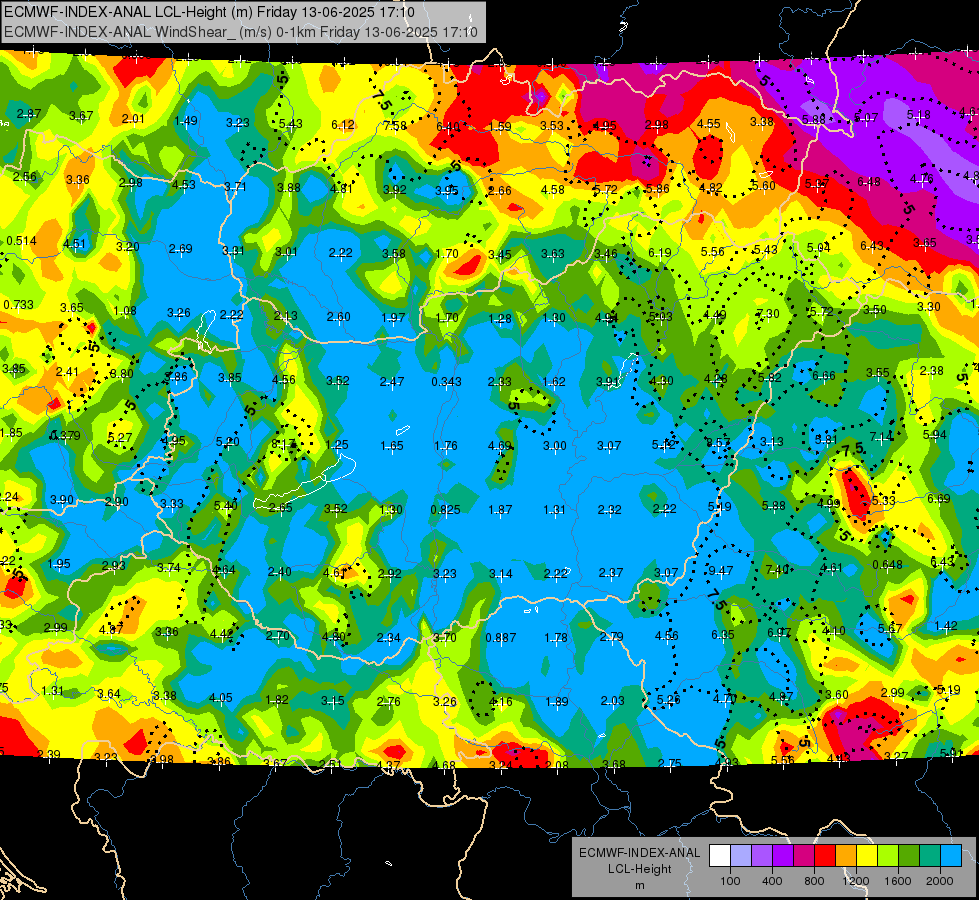The image size is (979, 900).
Task: Click the wind shear value 0.825
Action: (446, 510)
